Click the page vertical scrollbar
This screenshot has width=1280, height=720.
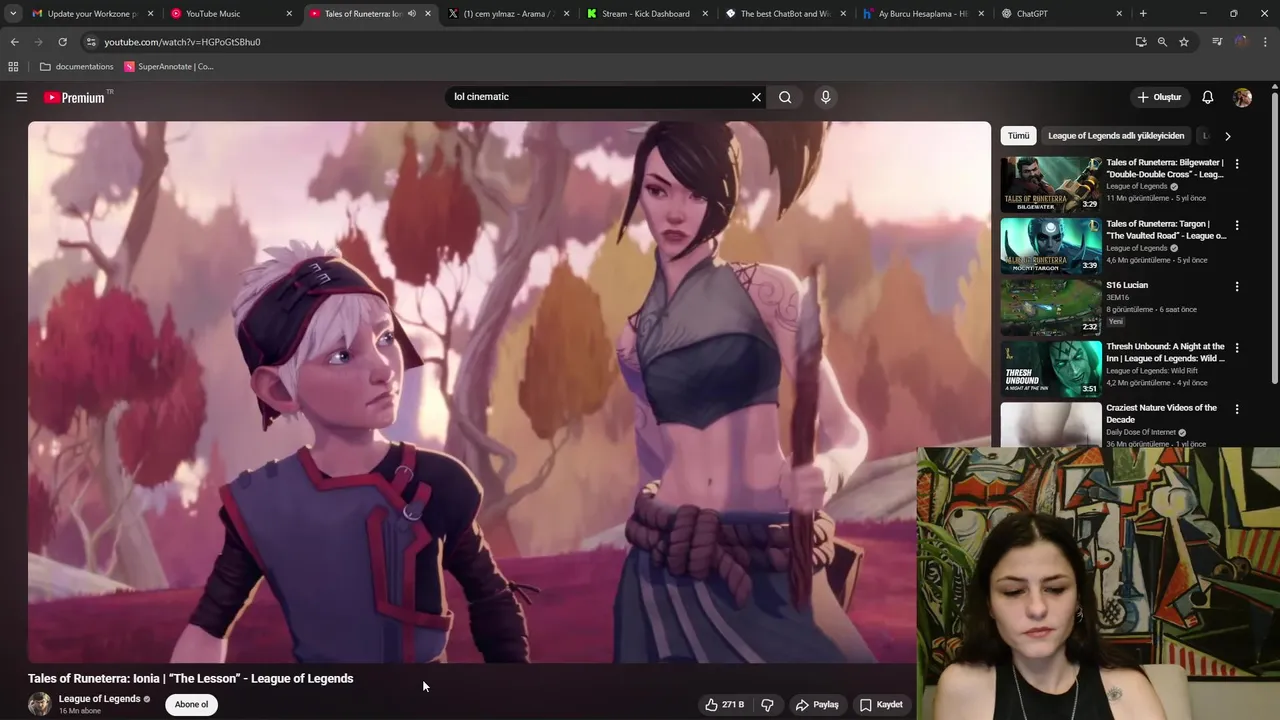click(1274, 239)
